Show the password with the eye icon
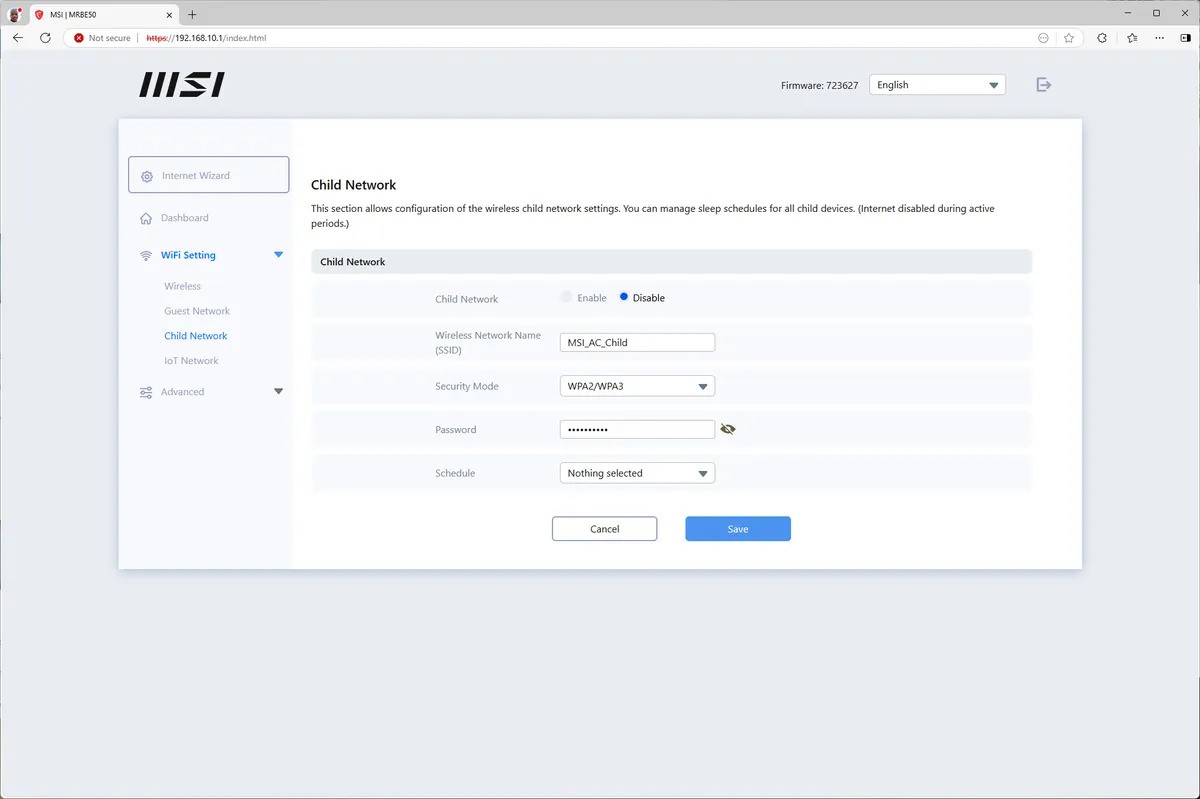Screen dimensions: 1200x799 (x=728, y=429)
